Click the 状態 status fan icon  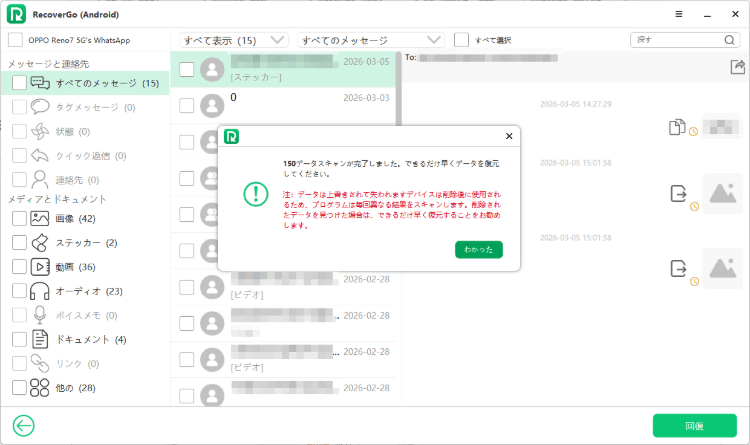[40, 131]
